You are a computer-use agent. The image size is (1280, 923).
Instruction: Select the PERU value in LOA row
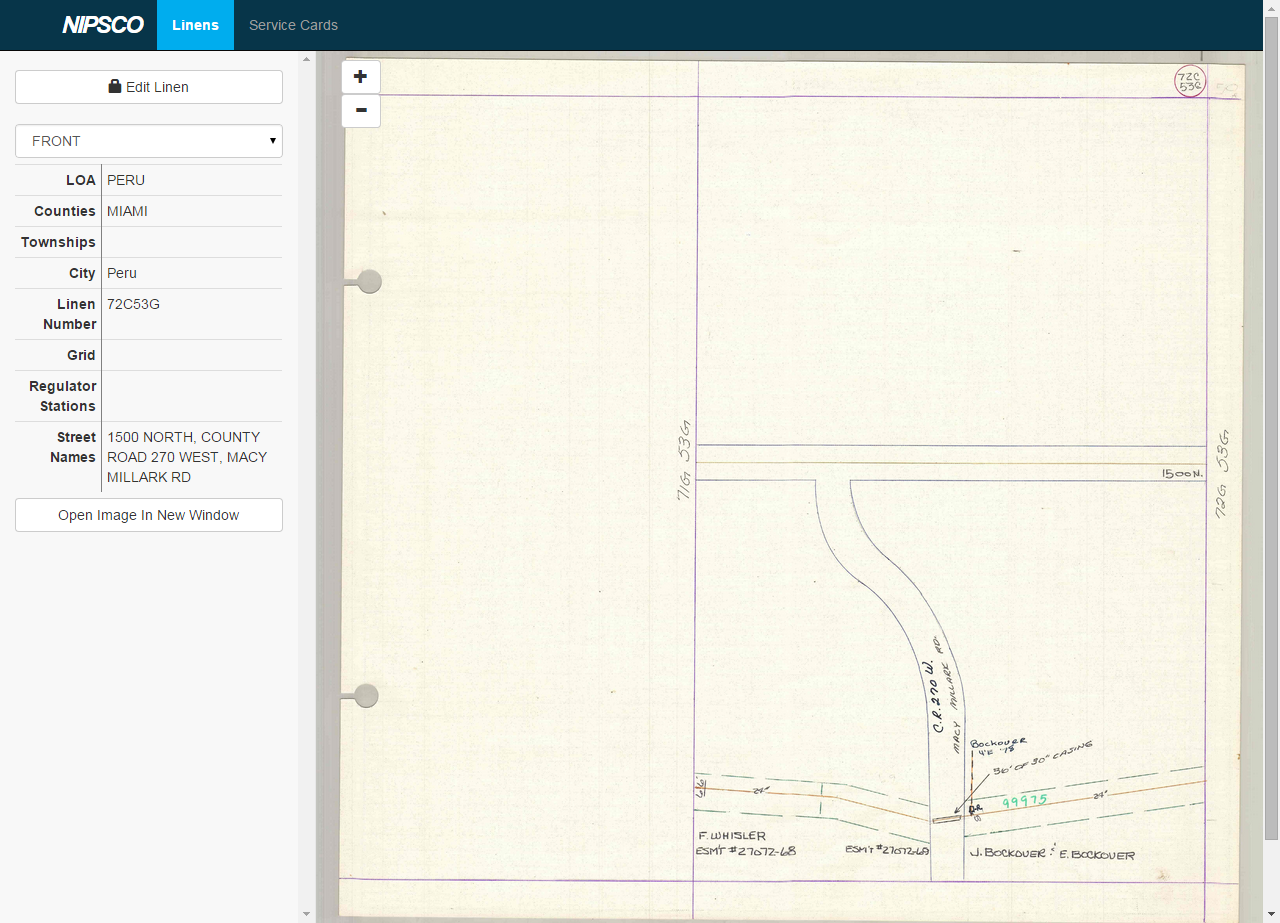pos(126,180)
